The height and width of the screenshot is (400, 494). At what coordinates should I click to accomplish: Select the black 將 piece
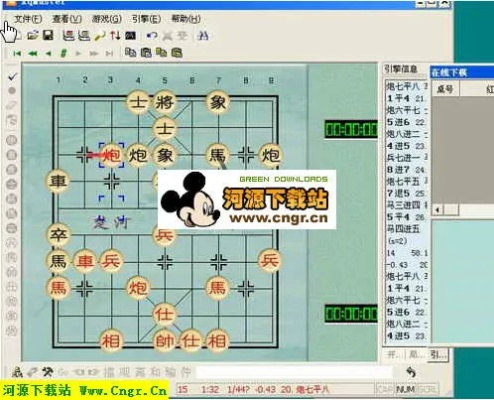point(164,102)
